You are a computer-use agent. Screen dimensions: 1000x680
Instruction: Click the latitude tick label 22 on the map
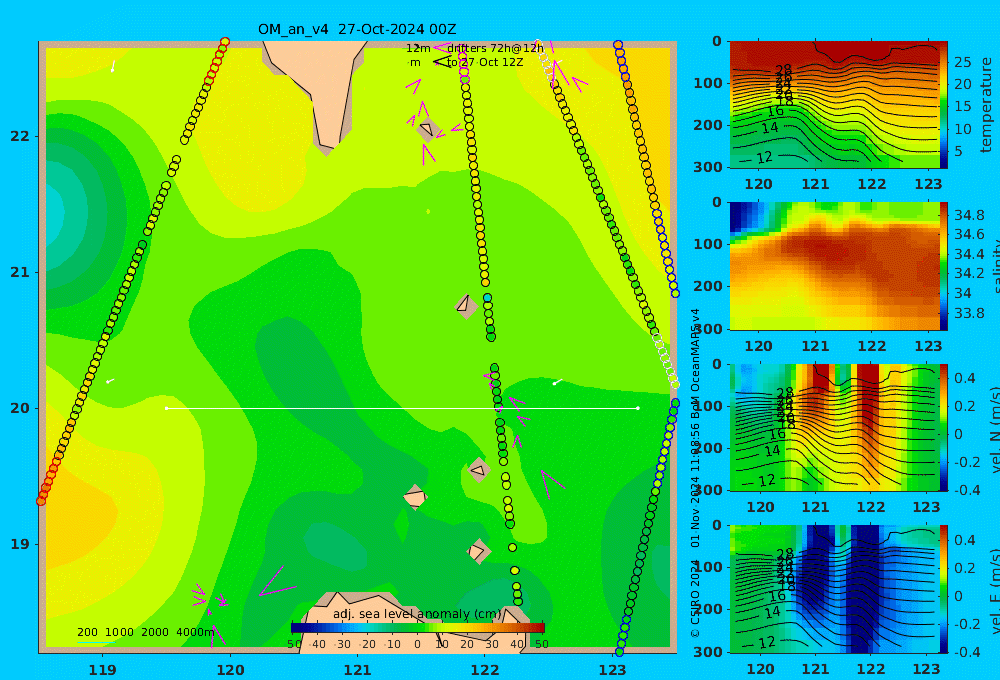tap(20, 137)
